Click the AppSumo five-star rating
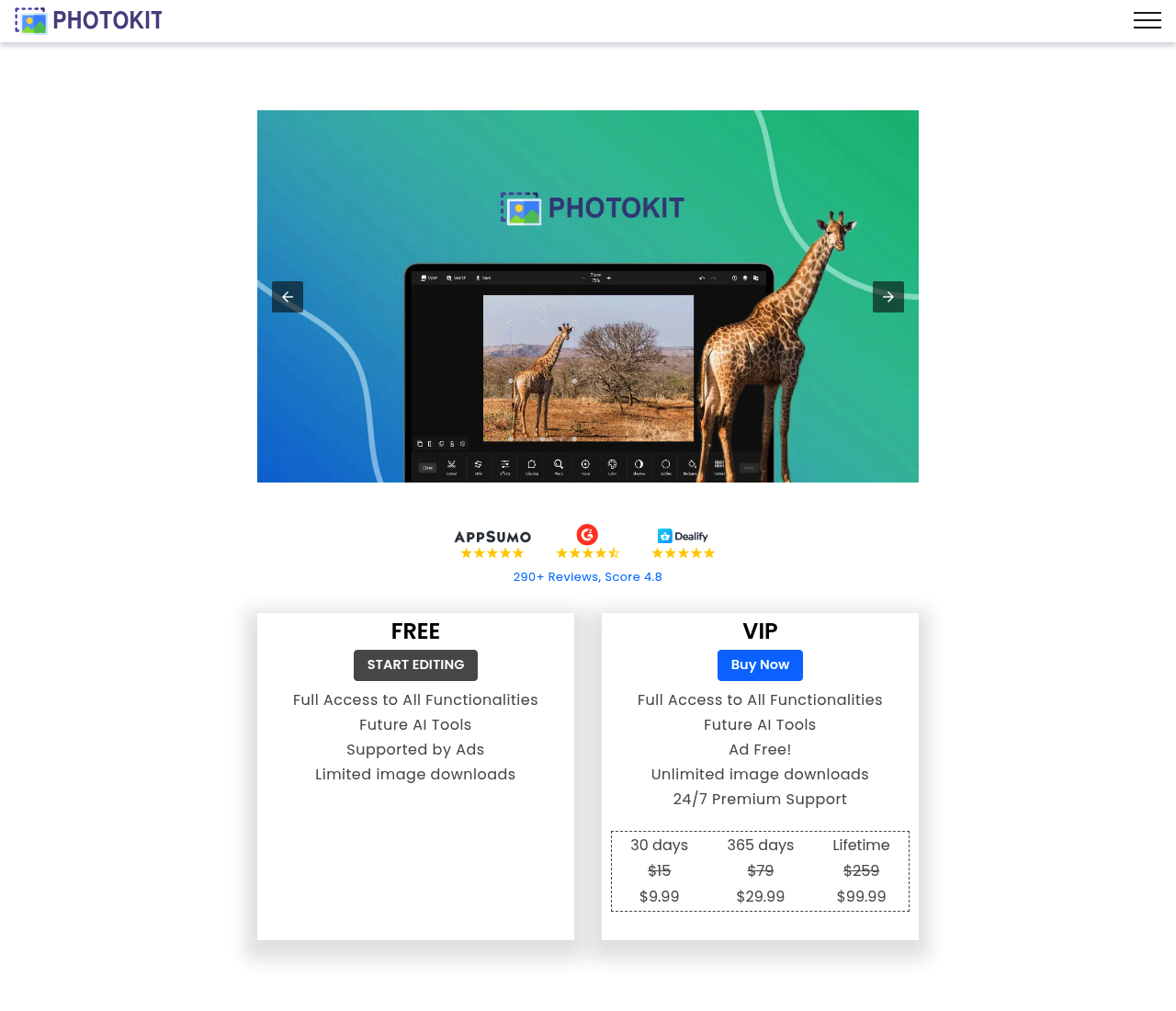1176x1011 pixels. (x=492, y=553)
